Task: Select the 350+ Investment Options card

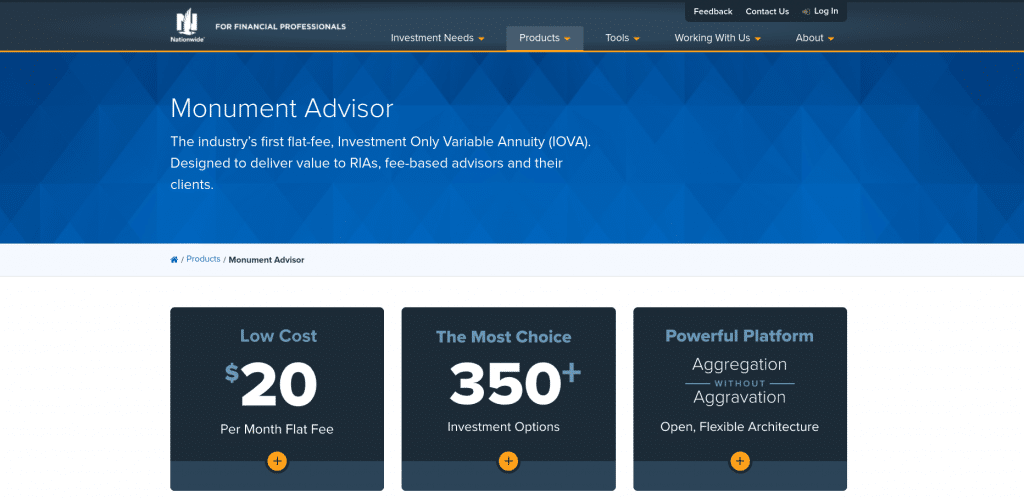Action: (x=508, y=385)
